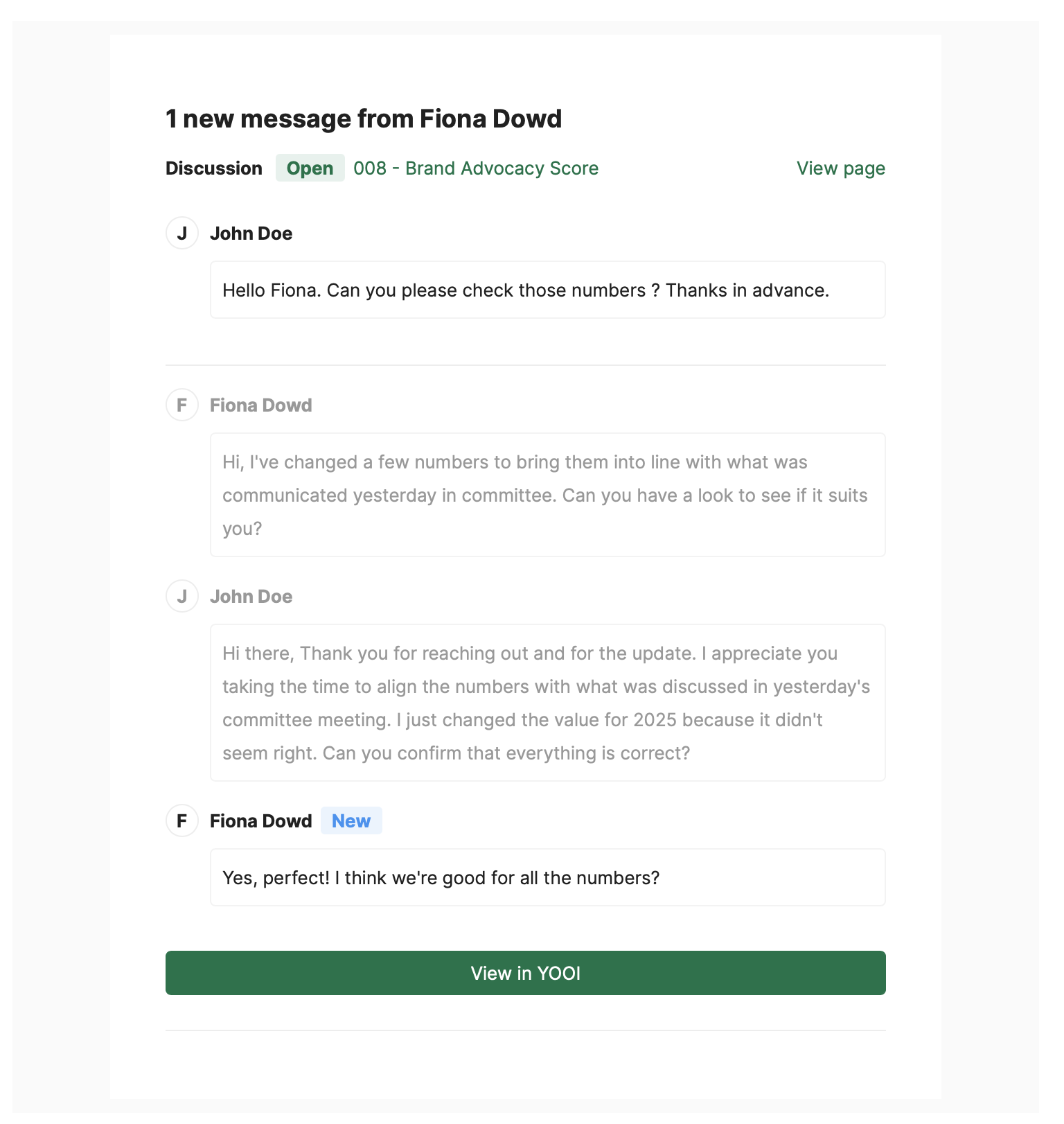
Task: Click the greyed-out Fiona Dowd avatar
Action: 182,405
